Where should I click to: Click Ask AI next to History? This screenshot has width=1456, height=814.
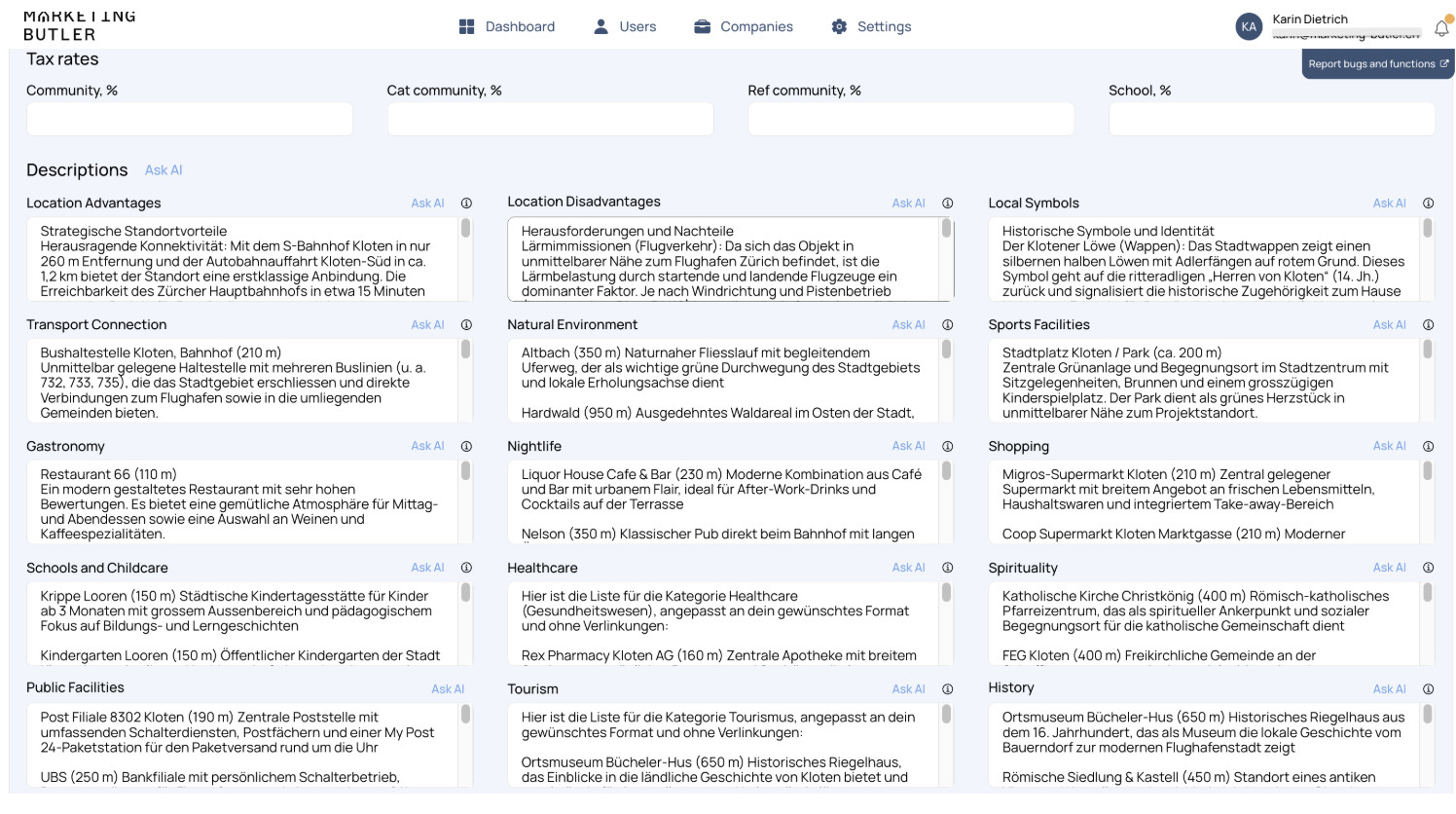tap(1389, 689)
